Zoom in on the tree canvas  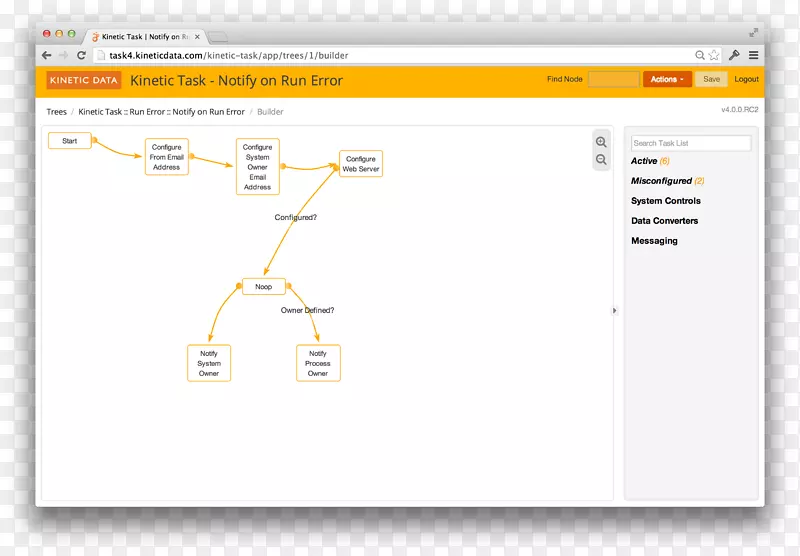click(x=601, y=143)
